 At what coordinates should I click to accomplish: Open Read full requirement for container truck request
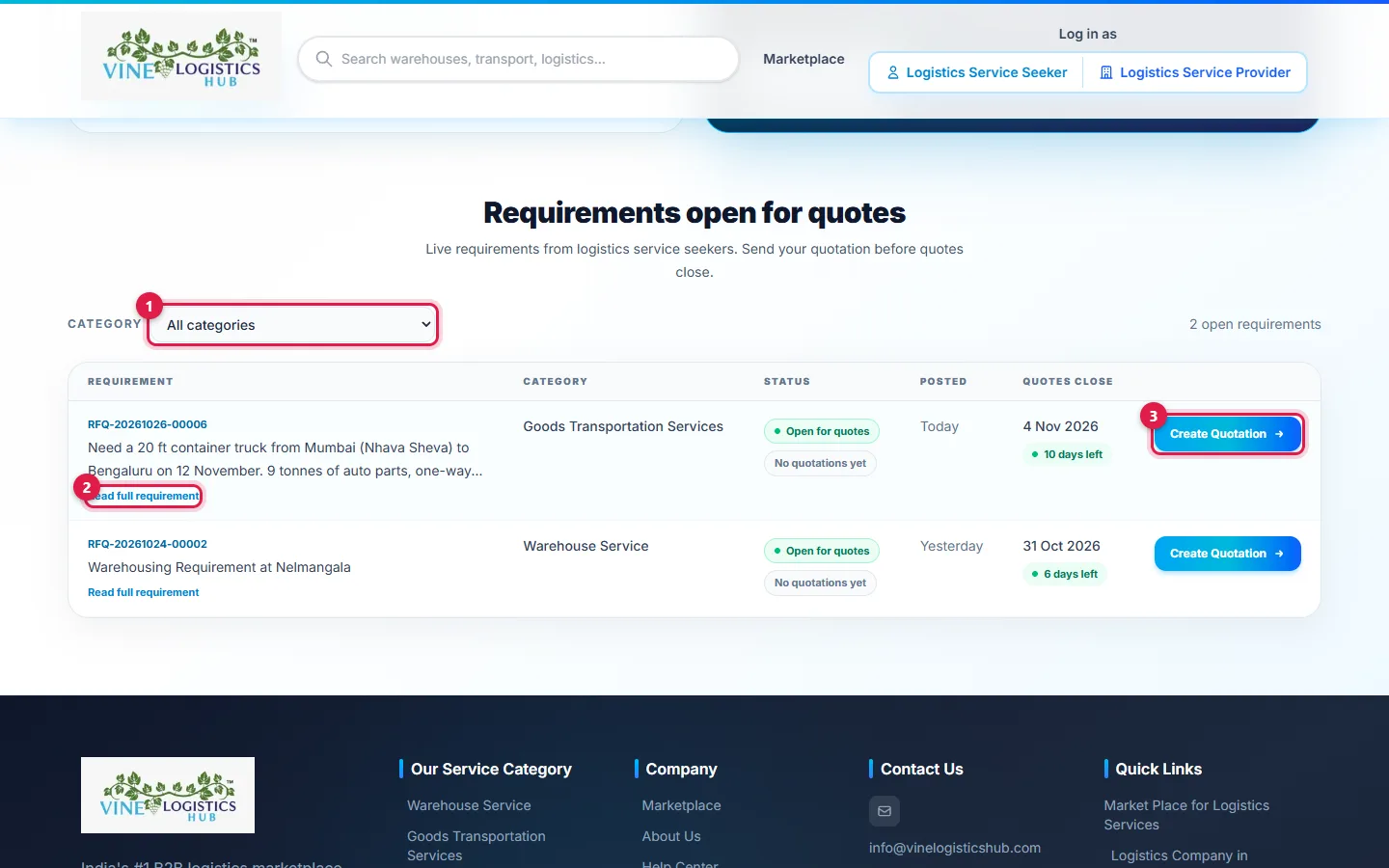click(144, 496)
